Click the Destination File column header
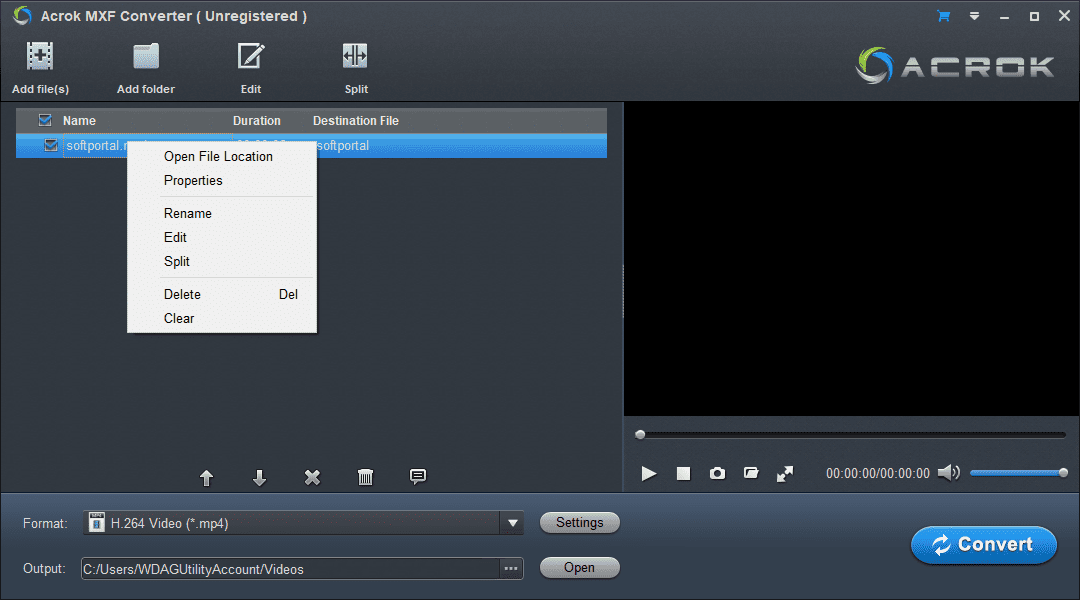This screenshot has height=600, width=1080. (x=355, y=121)
